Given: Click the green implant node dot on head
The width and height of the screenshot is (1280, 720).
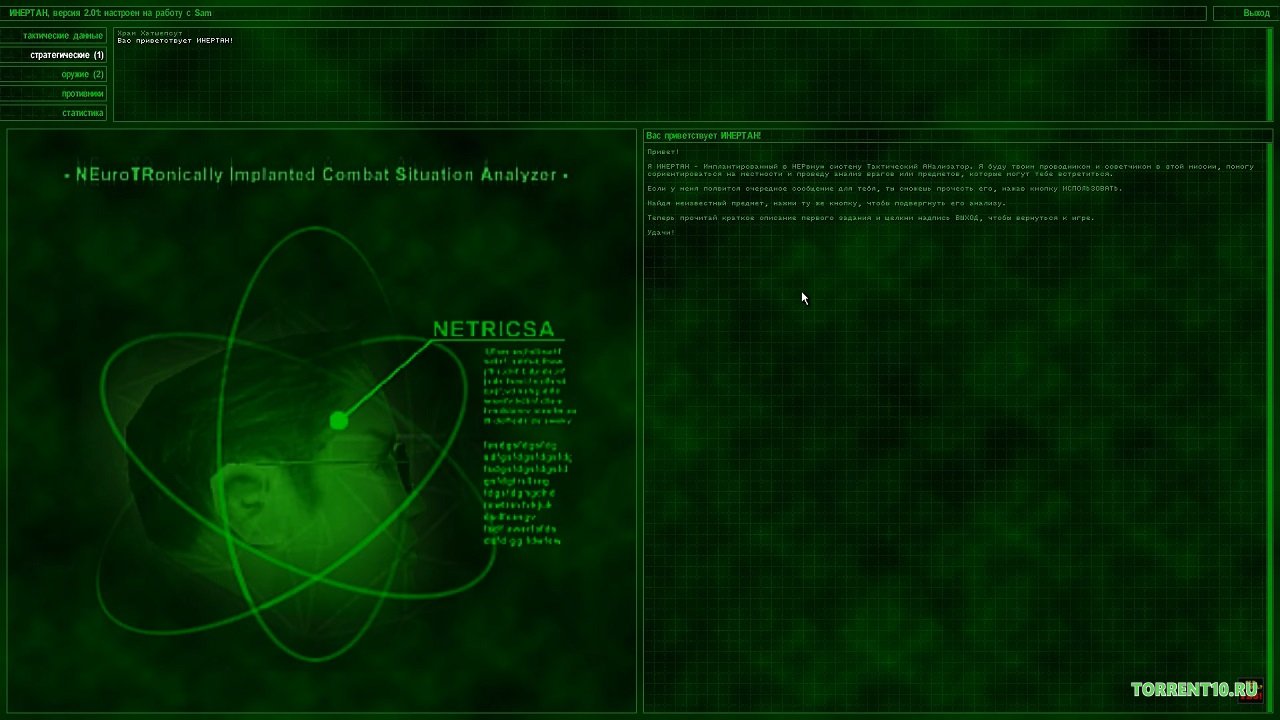Looking at the screenshot, I should [x=339, y=421].
